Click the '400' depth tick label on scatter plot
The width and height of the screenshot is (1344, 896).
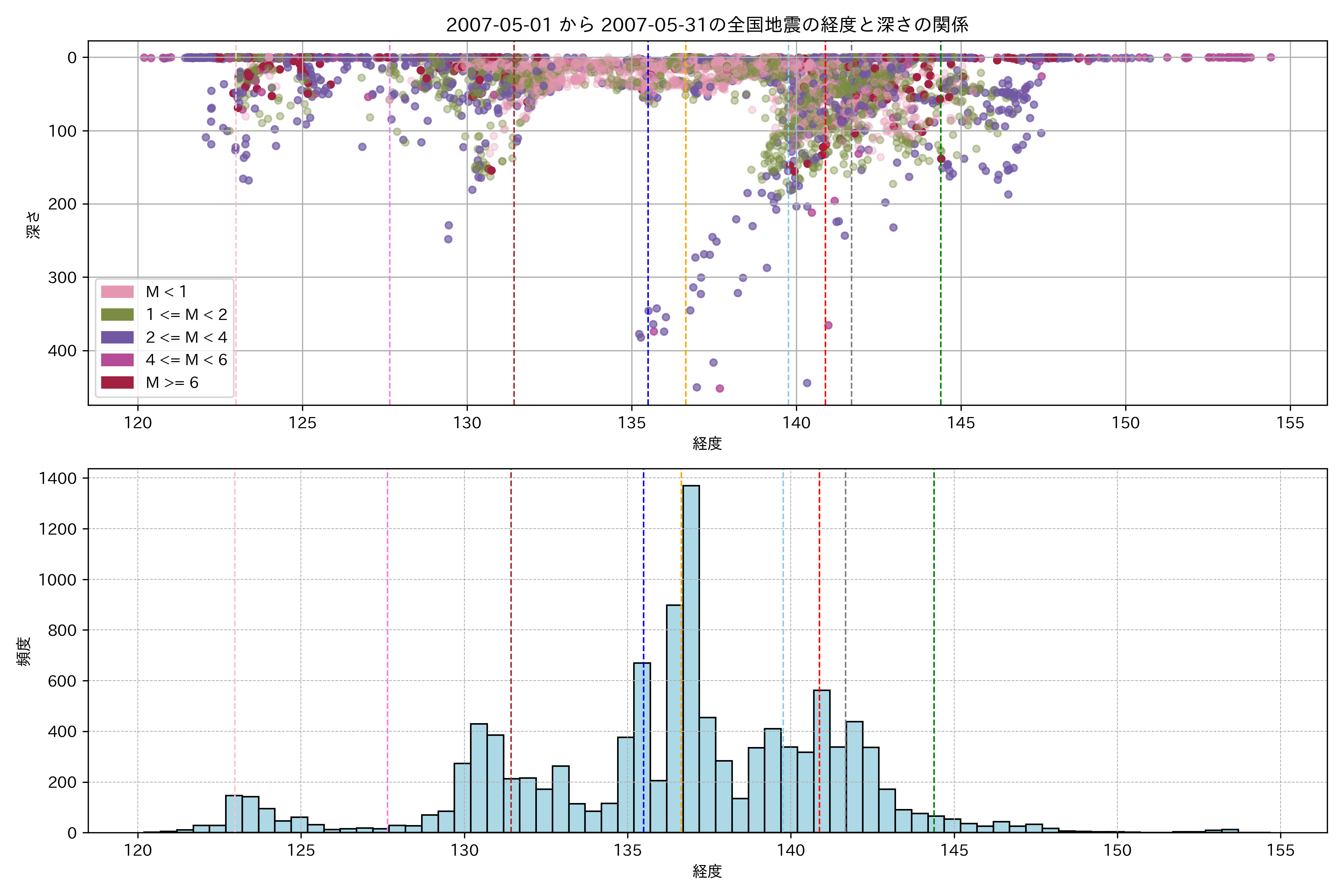[x=62, y=351]
